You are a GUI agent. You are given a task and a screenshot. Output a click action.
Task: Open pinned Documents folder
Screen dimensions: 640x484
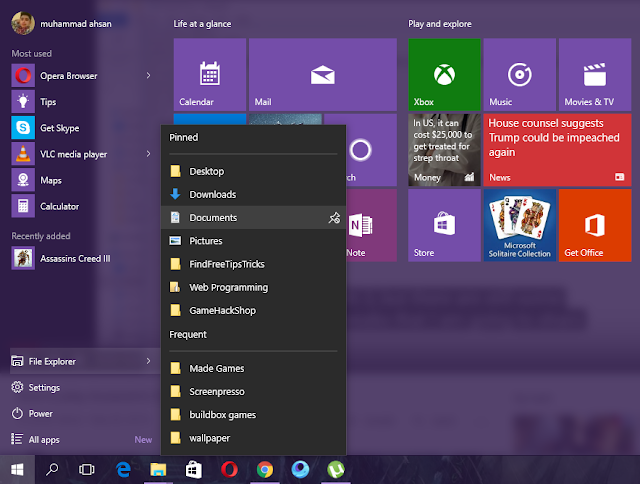tap(253, 218)
